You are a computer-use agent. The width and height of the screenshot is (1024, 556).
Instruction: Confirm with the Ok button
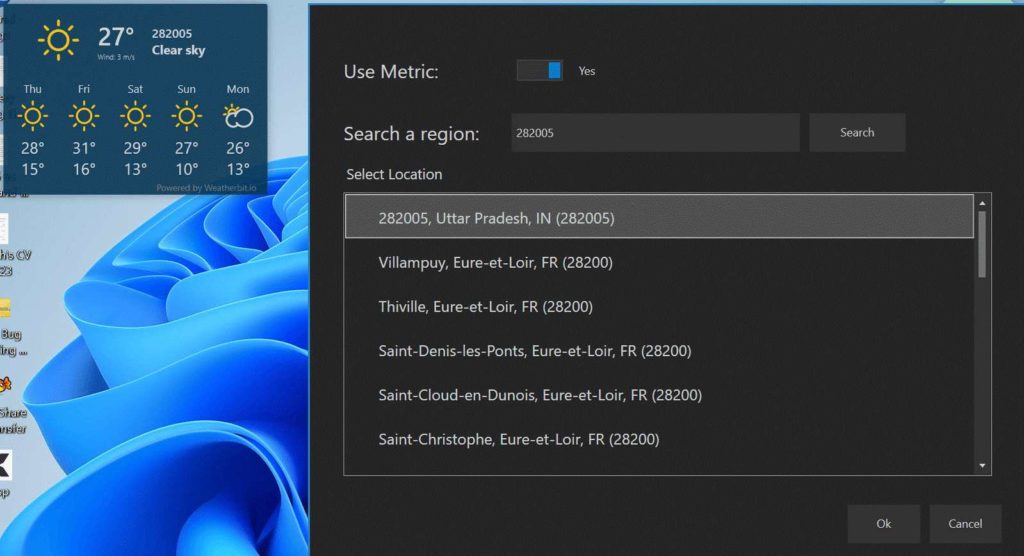(883, 523)
